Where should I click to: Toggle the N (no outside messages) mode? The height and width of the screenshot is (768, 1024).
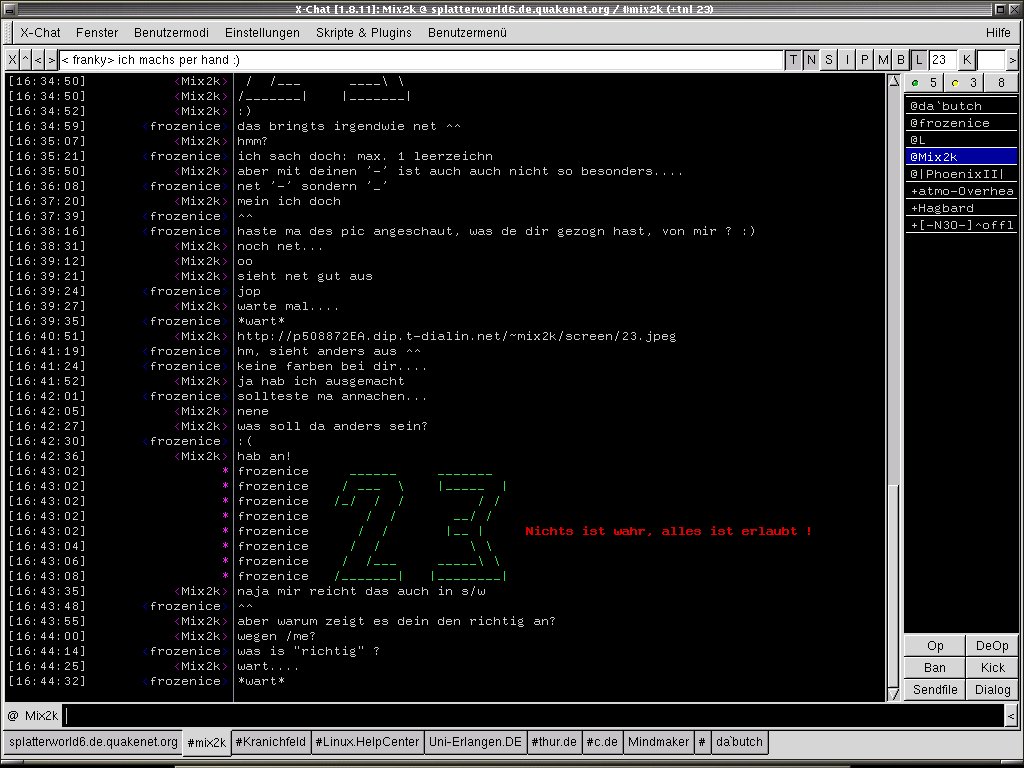[x=811, y=60]
